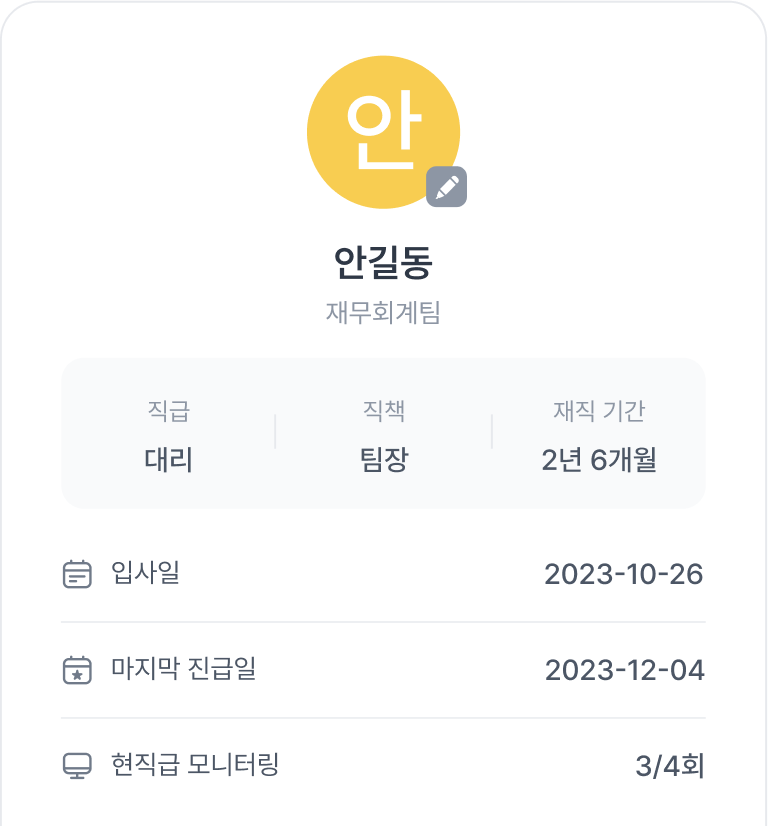Click the yellow 안 profile avatar
This screenshot has width=768, height=826.
[x=383, y=132]
